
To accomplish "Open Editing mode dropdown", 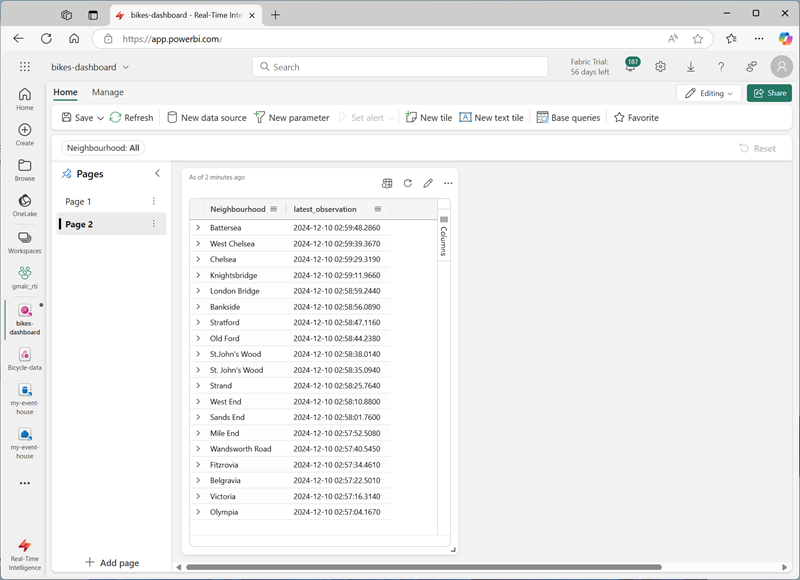I will pyautogui.click(x=709, y=93).
